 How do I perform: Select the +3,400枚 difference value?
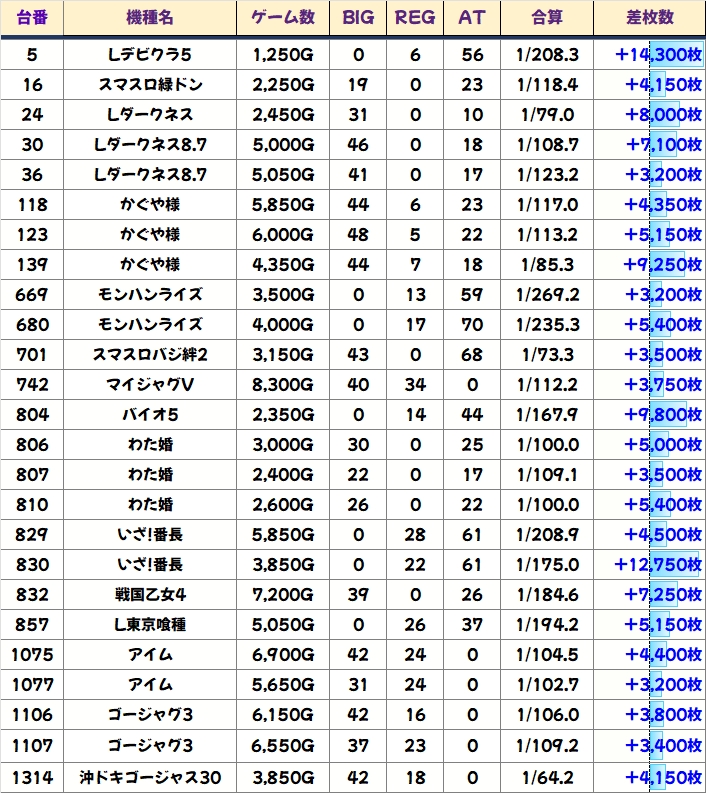click(x=664, y=745)
